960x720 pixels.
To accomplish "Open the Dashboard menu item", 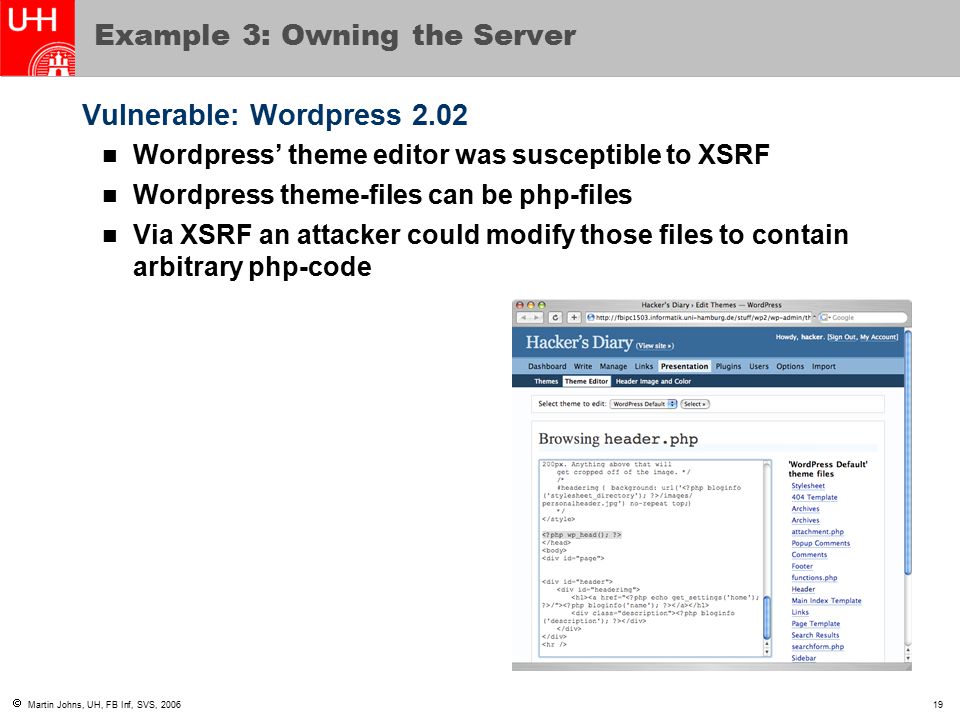I will [547, 366].
